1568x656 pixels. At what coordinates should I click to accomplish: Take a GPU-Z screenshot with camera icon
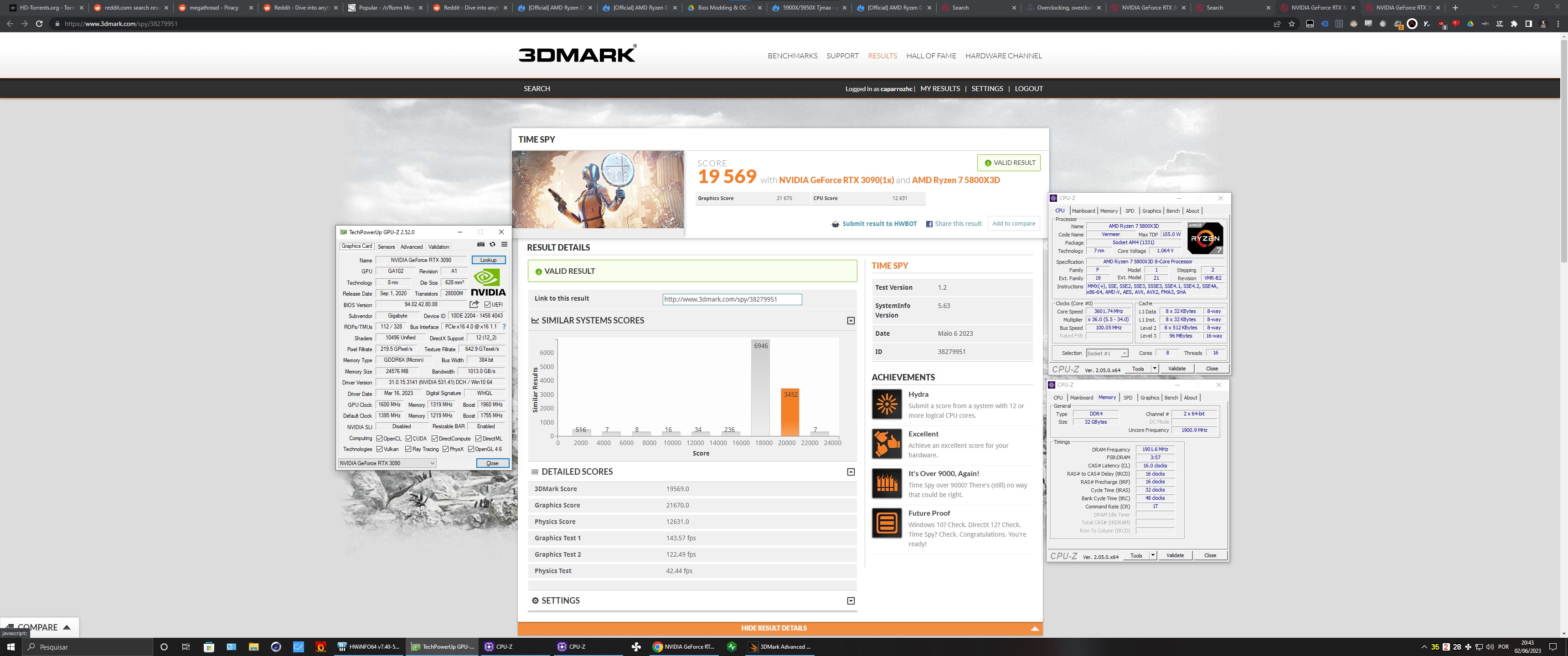[x=481, y=245]
